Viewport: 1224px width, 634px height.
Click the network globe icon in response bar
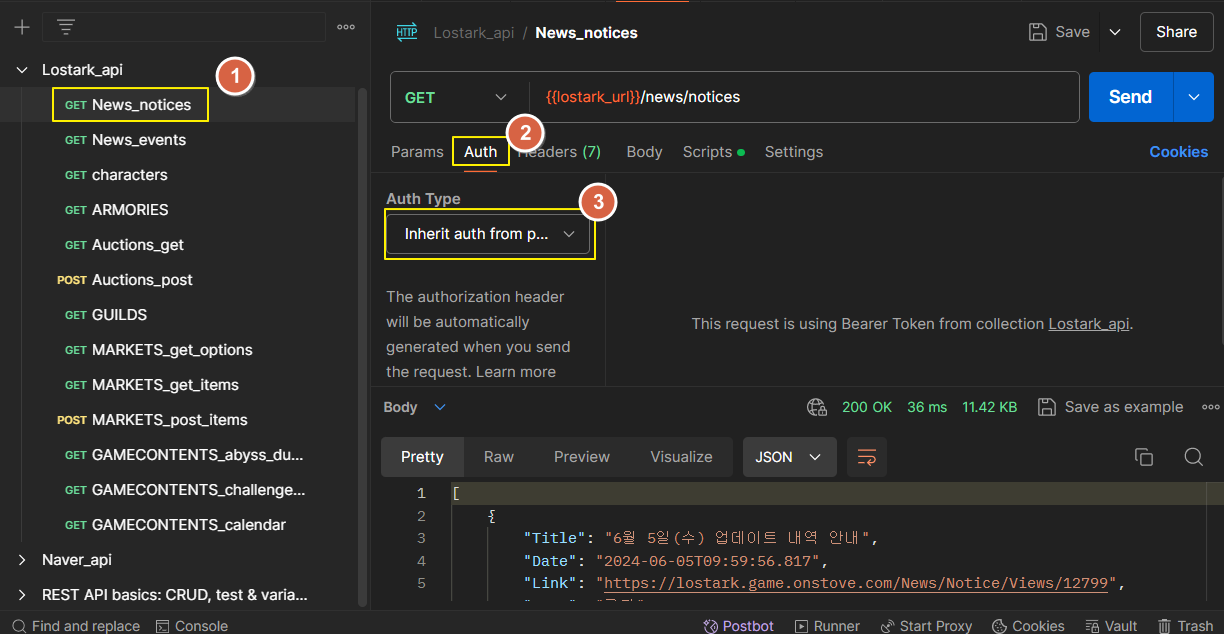[x=817, y=407]
